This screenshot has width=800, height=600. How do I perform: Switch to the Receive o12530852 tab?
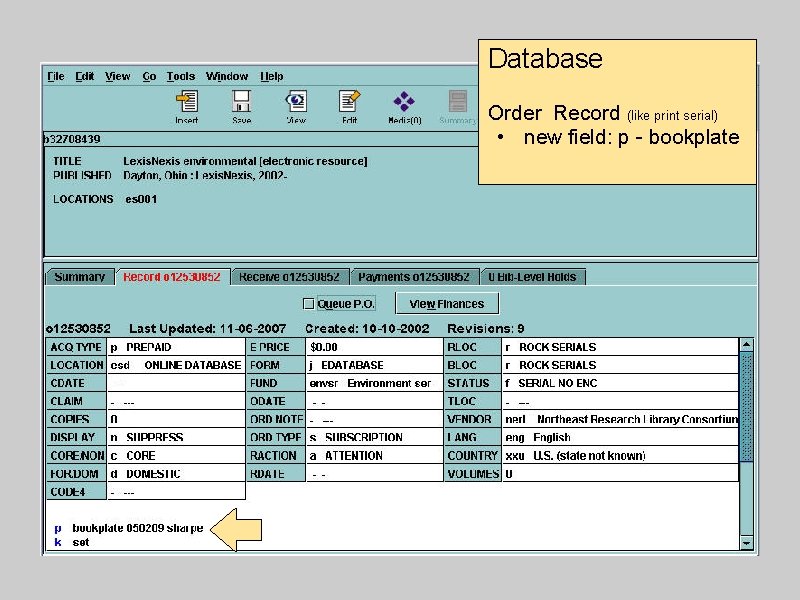[x=289, y=277]
